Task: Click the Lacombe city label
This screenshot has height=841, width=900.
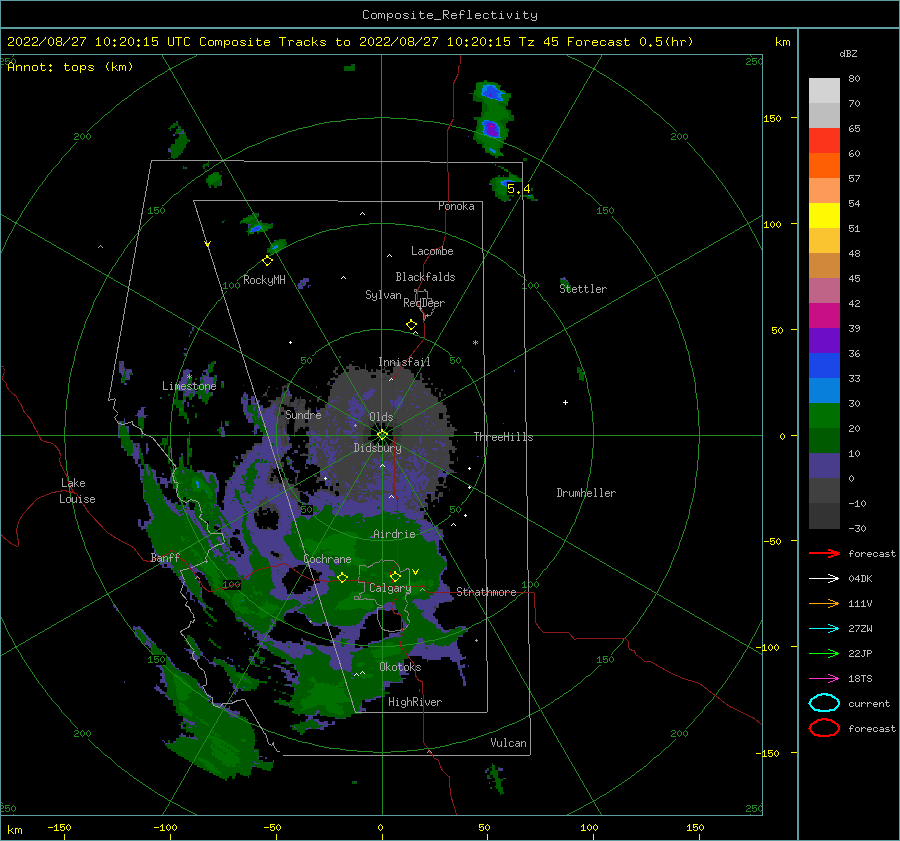Action: (432, 251)
